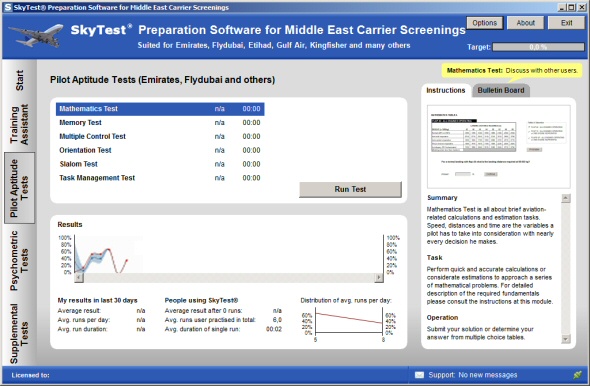Viewport: 590px width, 386px height.
Task: Open the Supplemental Tests side tab
Action: tap(20, 333)
